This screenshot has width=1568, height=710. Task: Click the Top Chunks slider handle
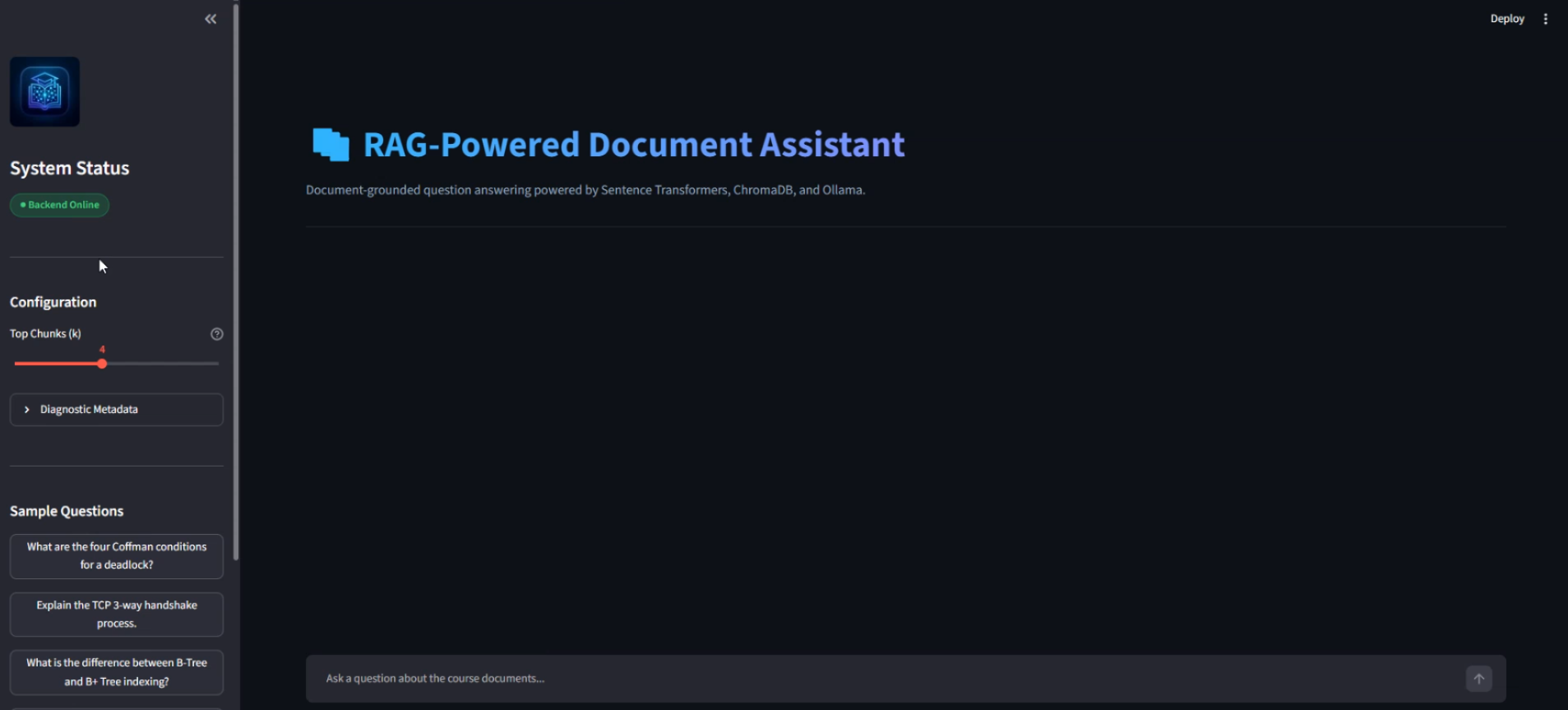pyautogui.click(x=102, y=364)
